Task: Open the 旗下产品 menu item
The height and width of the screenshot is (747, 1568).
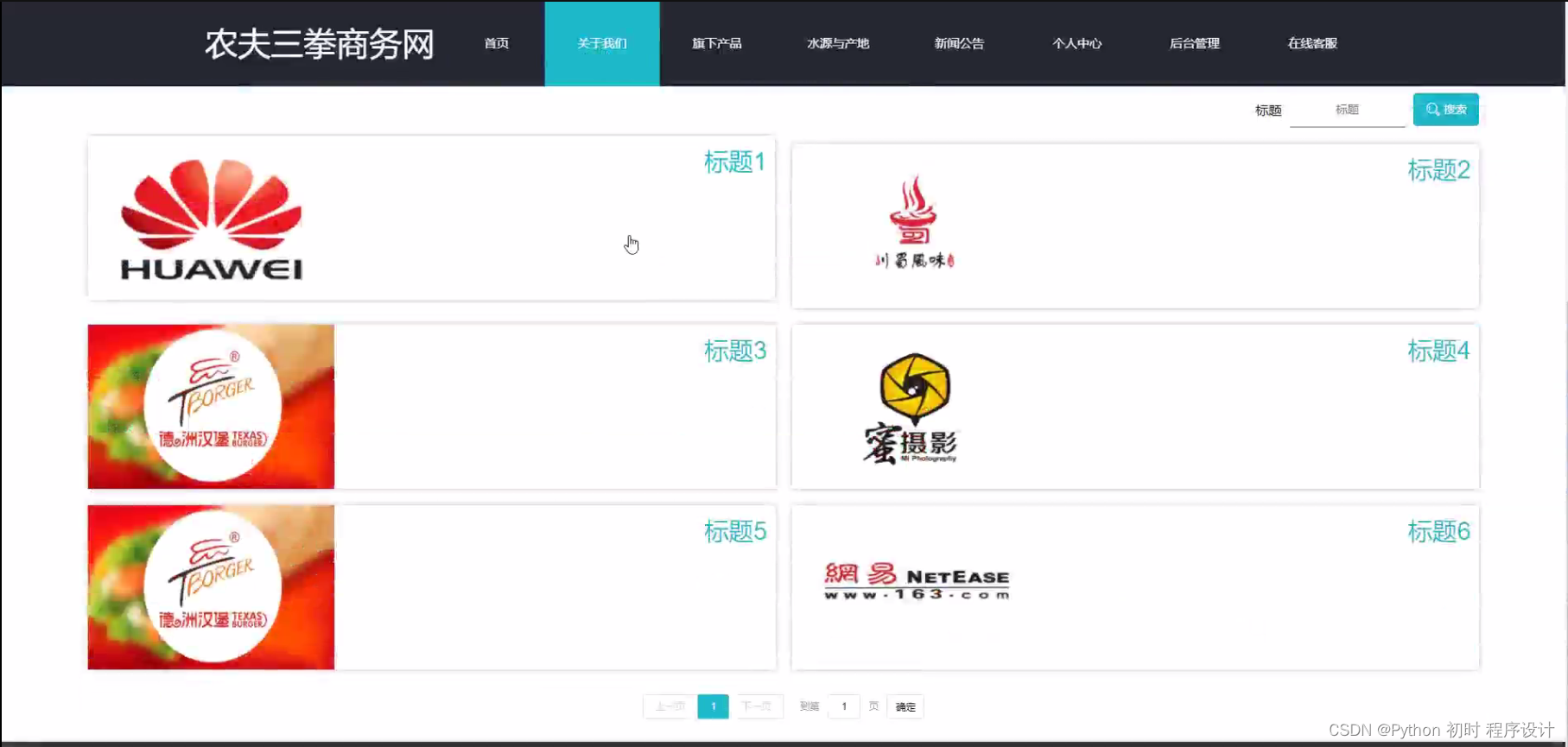Action: point(717,43)
